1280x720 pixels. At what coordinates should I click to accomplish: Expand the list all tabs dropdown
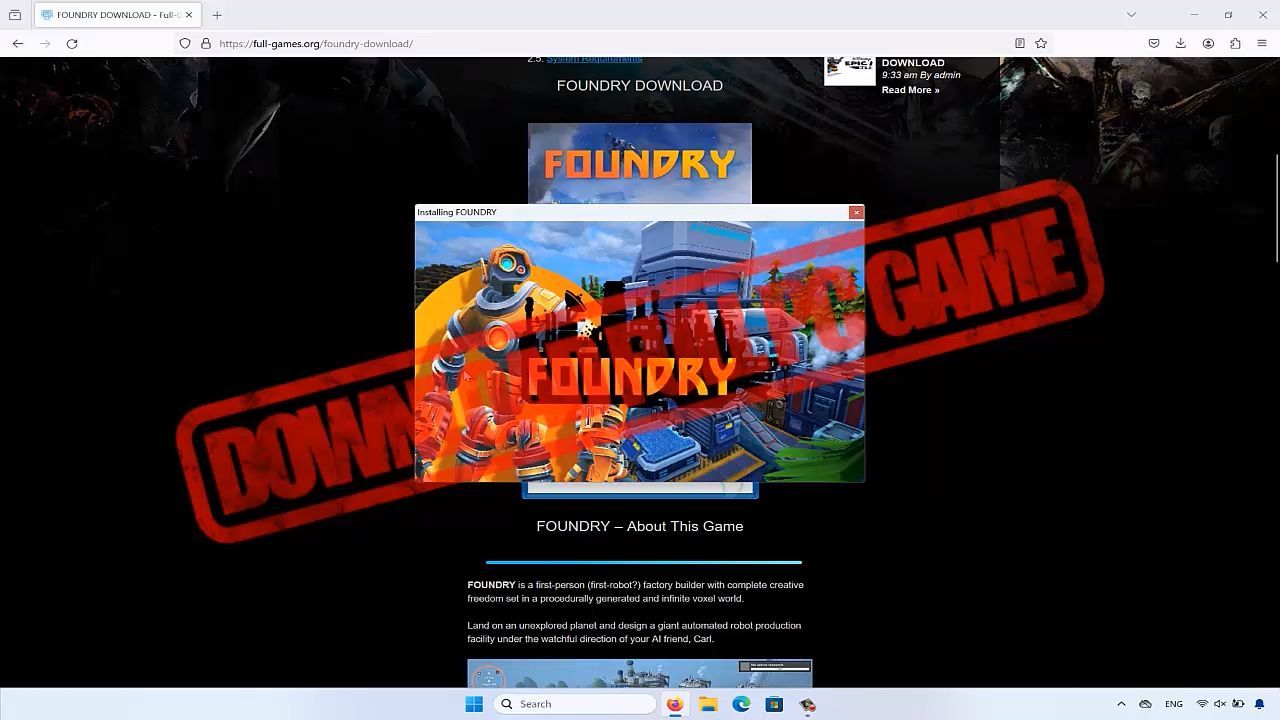(x=1131, y=15)
